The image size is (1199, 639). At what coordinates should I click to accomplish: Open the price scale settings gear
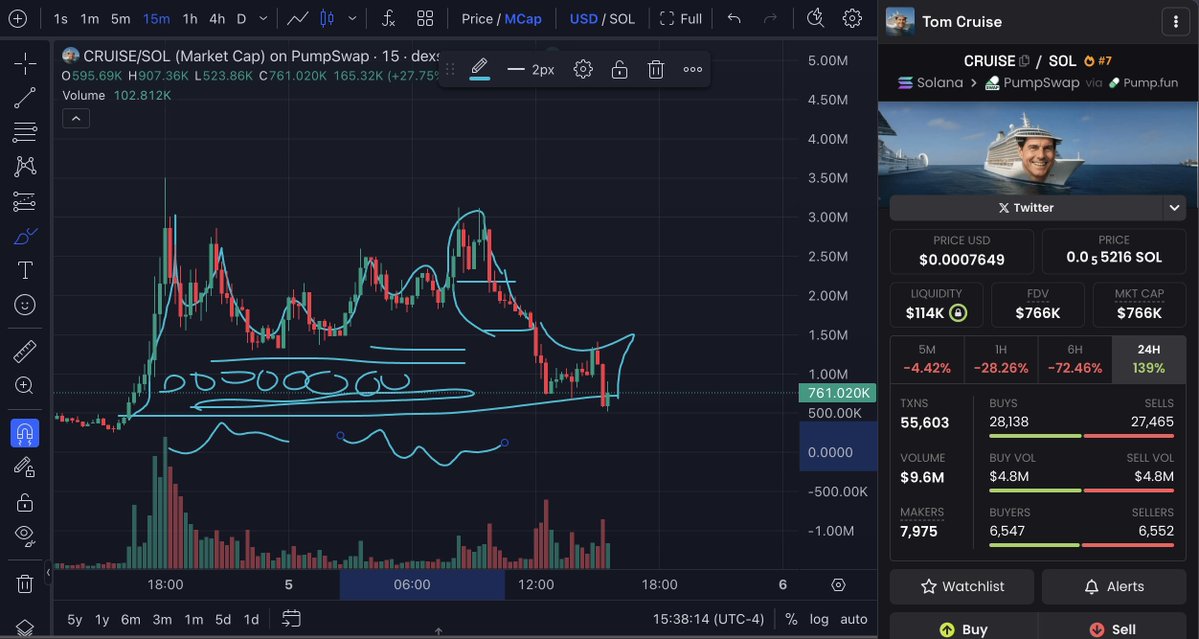point(838,585)
